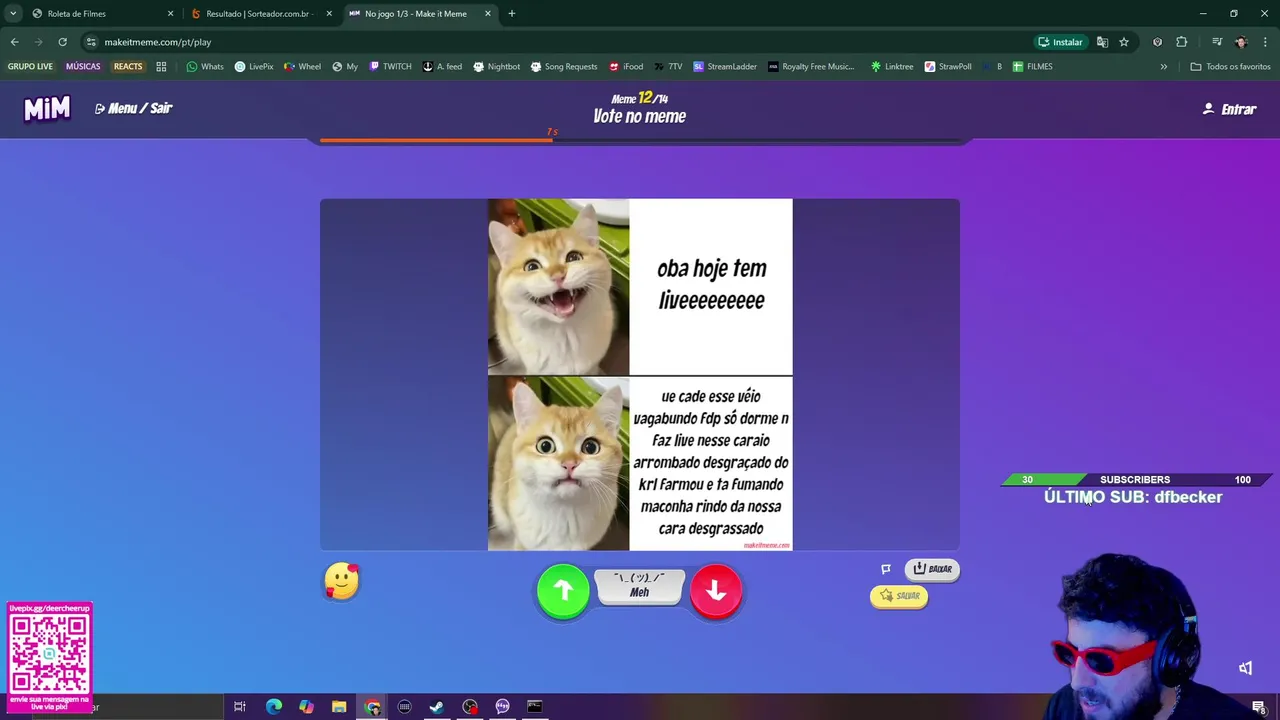Open the Royalty Free Music bookmark

point(811,67)
